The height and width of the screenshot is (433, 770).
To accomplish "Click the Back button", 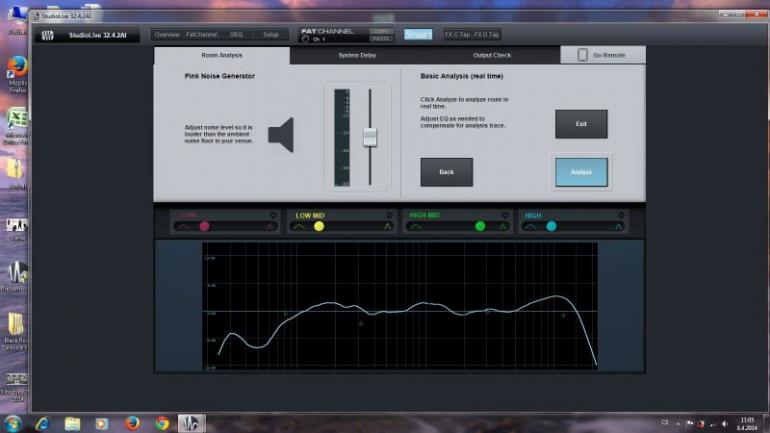I will [x=446, y=172].
